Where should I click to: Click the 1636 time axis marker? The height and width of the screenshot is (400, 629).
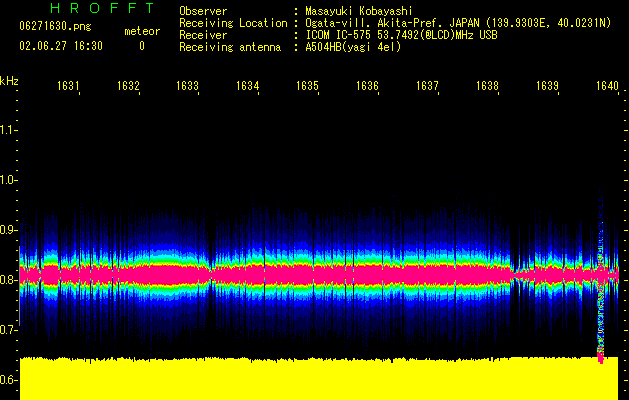click(x=367, y=86)
